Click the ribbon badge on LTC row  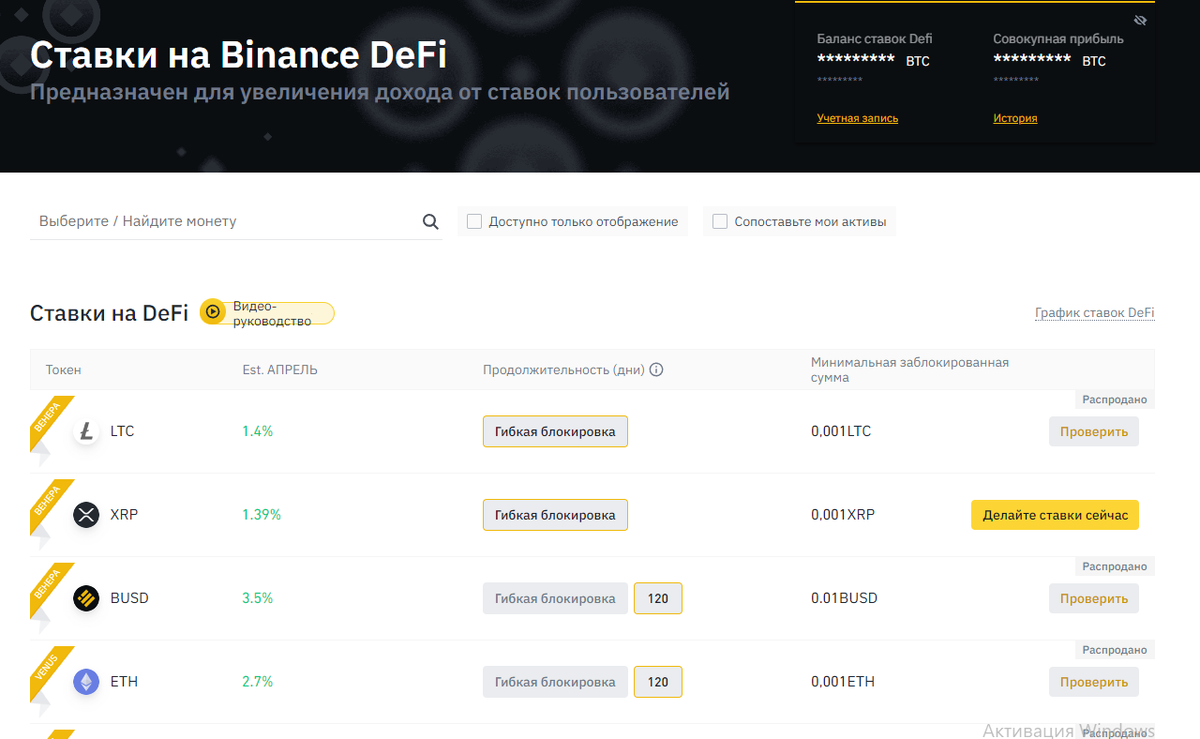point(50,422)
